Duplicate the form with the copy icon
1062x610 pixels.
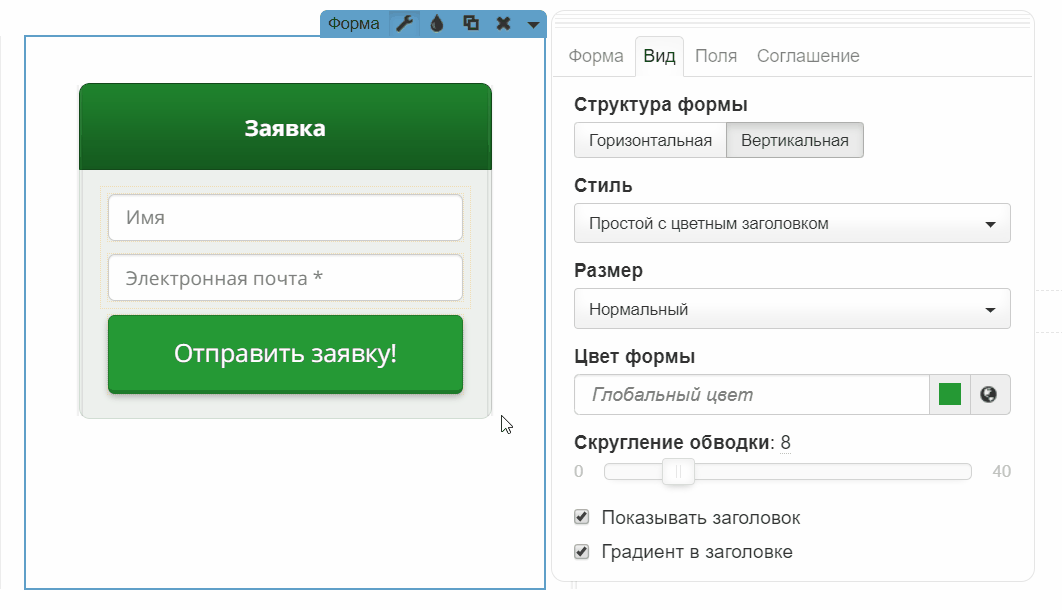470,24
